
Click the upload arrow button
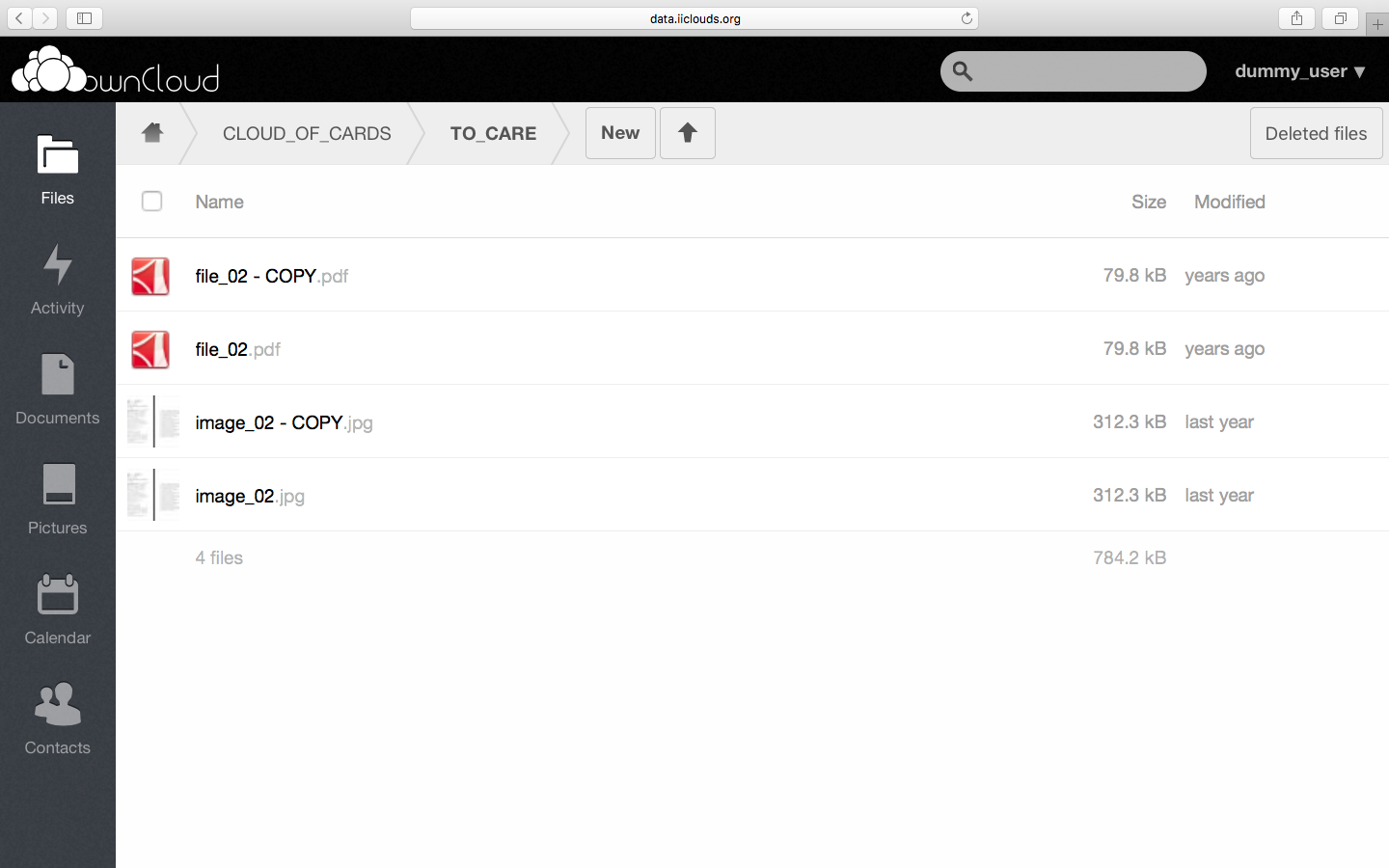point(687,133)
